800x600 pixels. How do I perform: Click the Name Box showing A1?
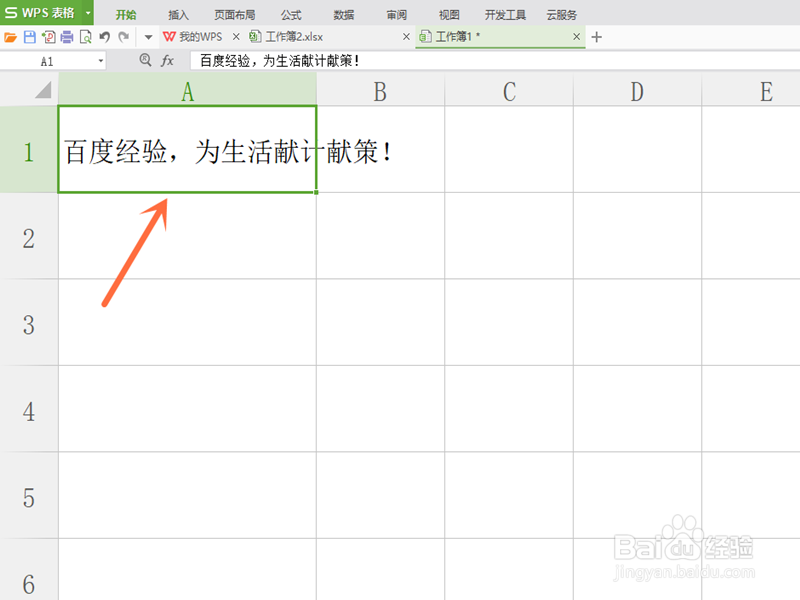click(47, 61)
